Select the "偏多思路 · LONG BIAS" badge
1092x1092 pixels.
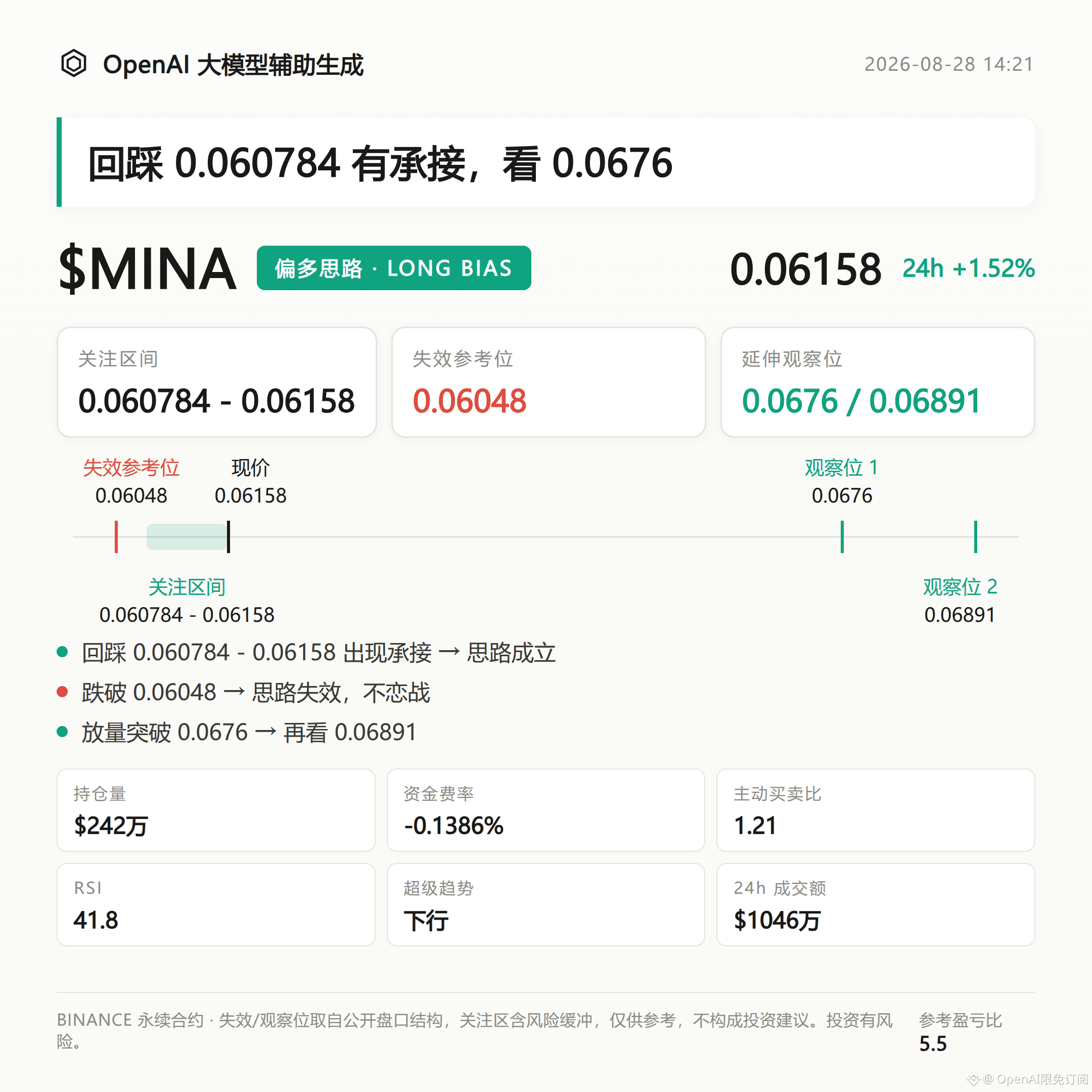393,268
